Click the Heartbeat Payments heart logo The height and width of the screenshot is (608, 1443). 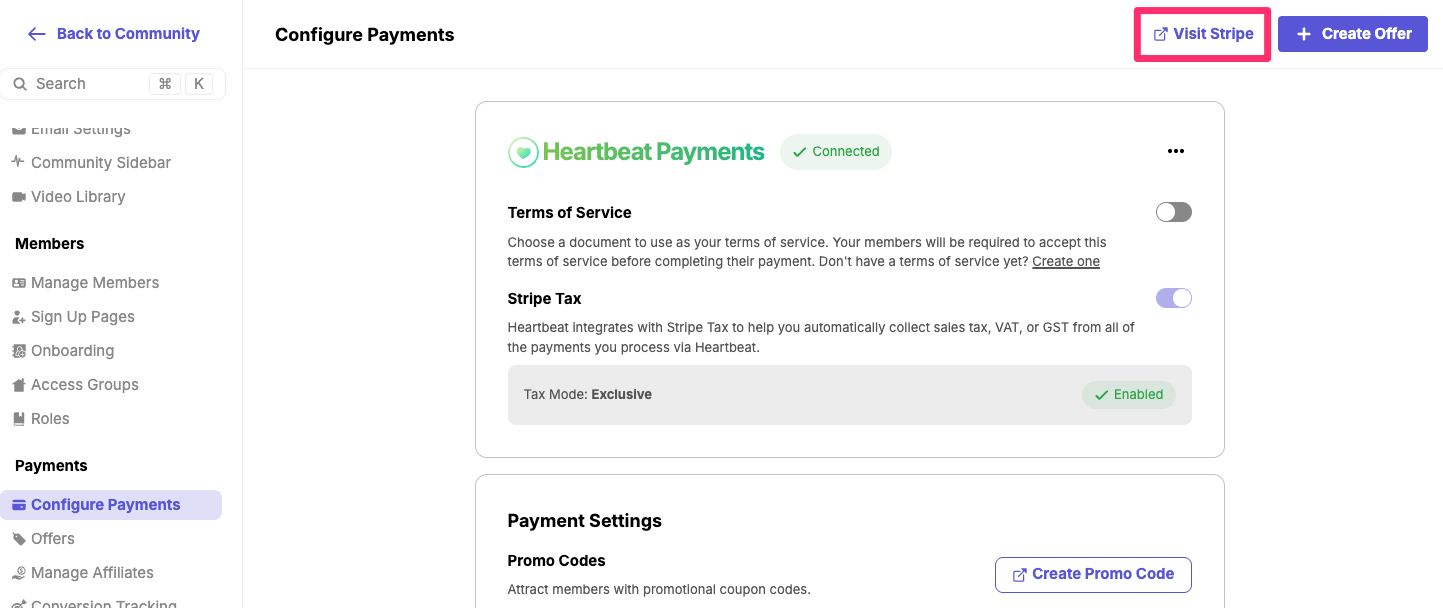tap(523, 152)
